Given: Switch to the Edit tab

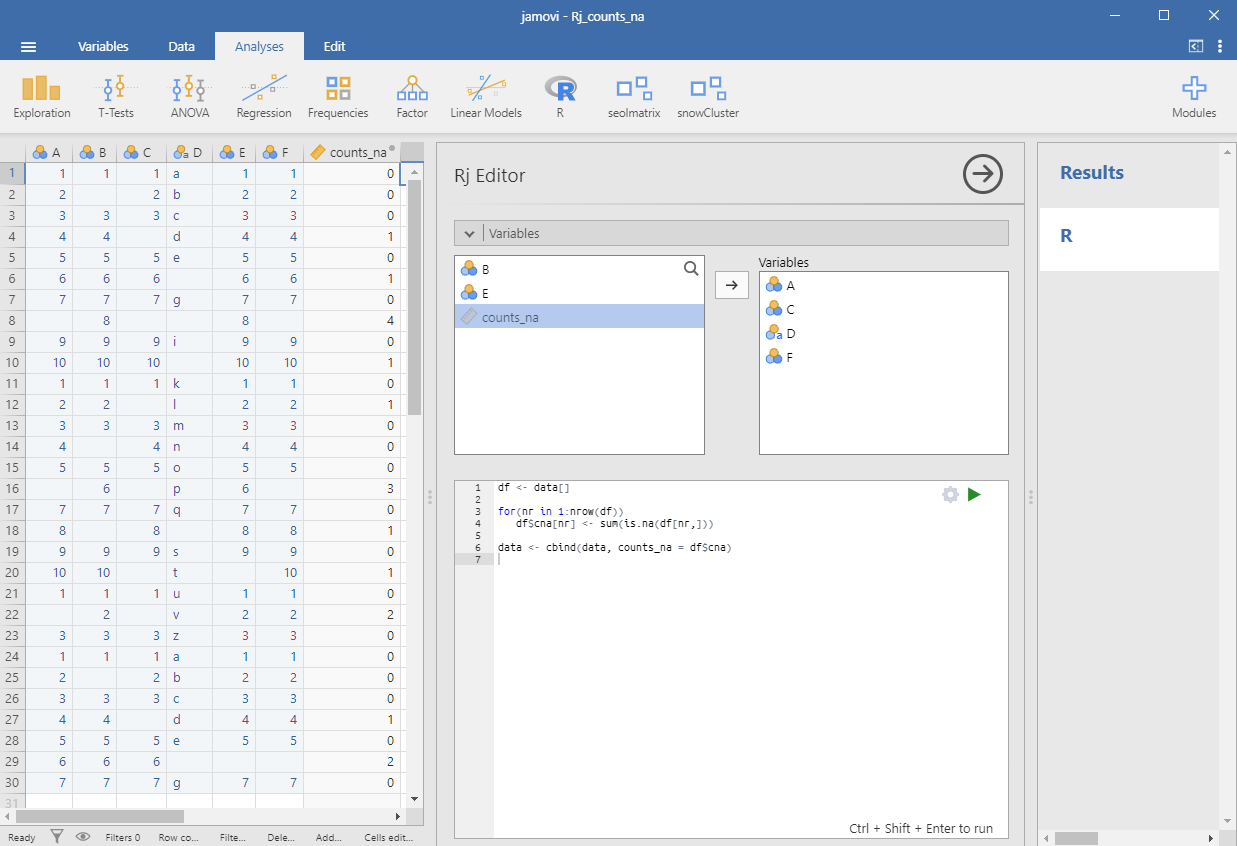Looking at the screenshot, I should [x=335, y=46].
